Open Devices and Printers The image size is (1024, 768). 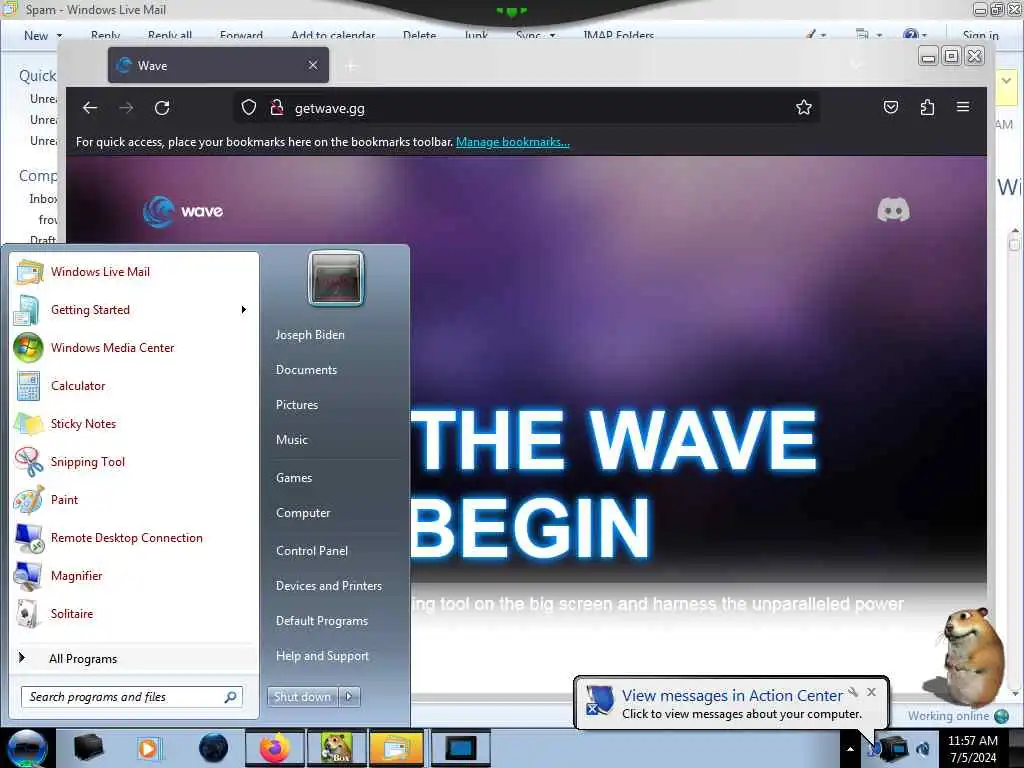pyautogui.click(x=328, y=586)
